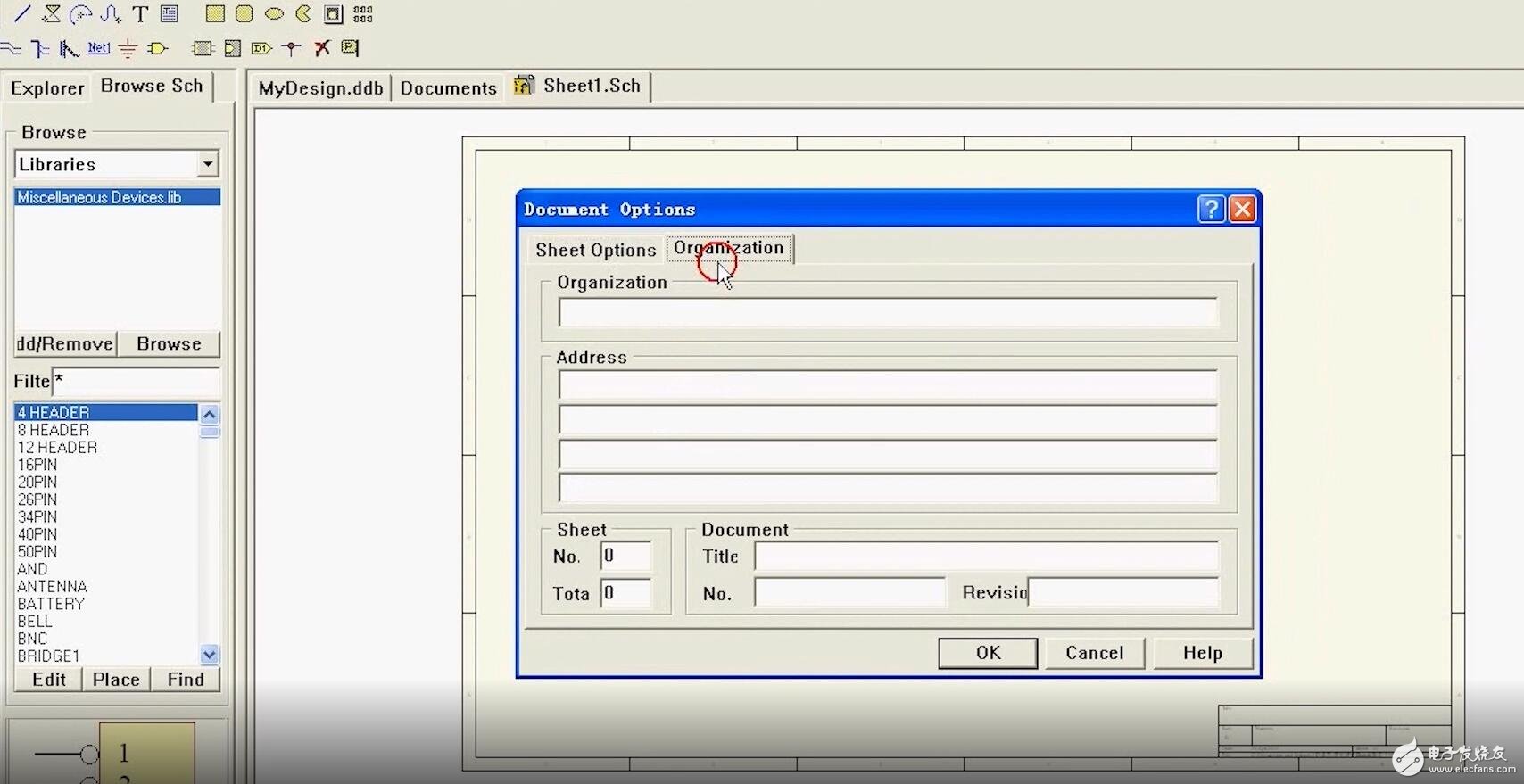Select the Rounded Rectangle tool
Image resolution: width=1524 pixels, height=784 pixels.
coord(244,13)
